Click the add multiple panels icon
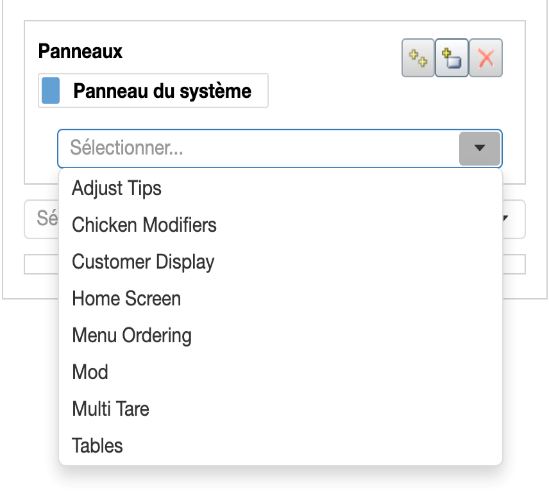Screen dimensions: 549x496 pos(418,58)
